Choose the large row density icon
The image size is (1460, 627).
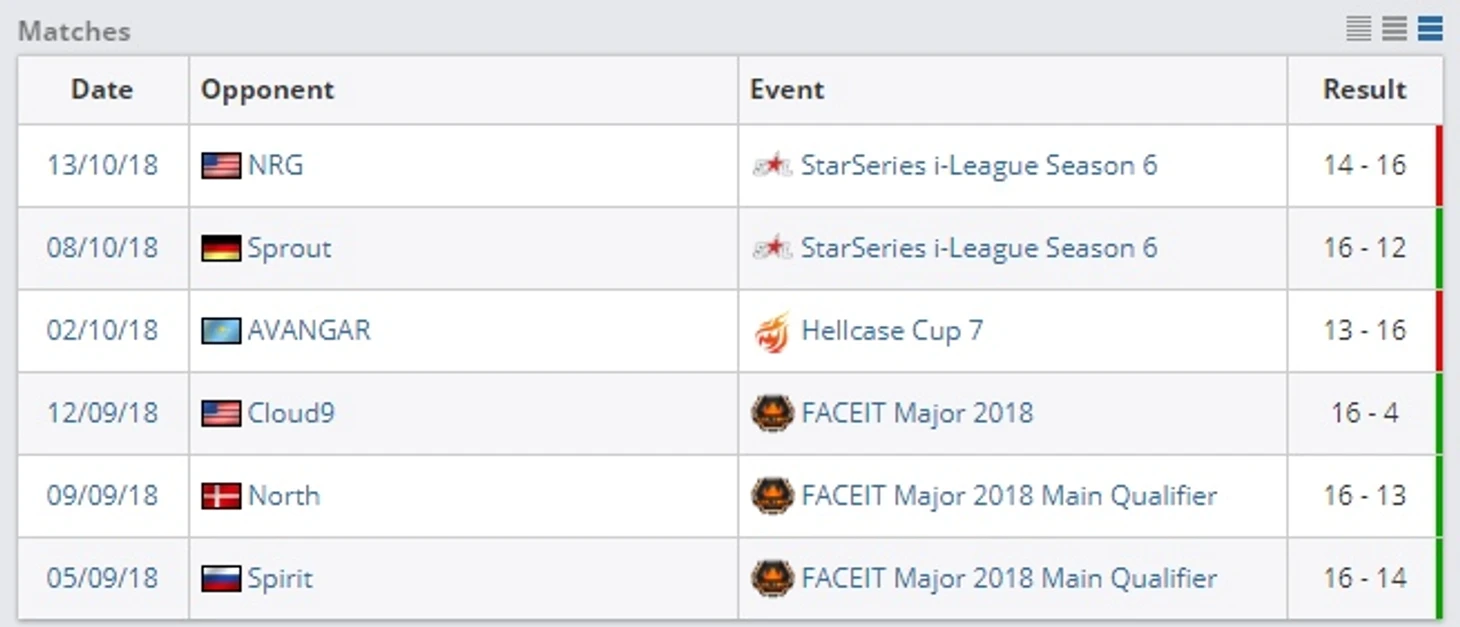[x=1430, y=29]
